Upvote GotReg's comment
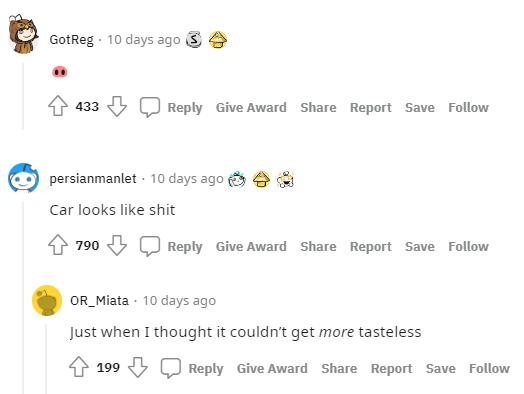 pos(58,106)
